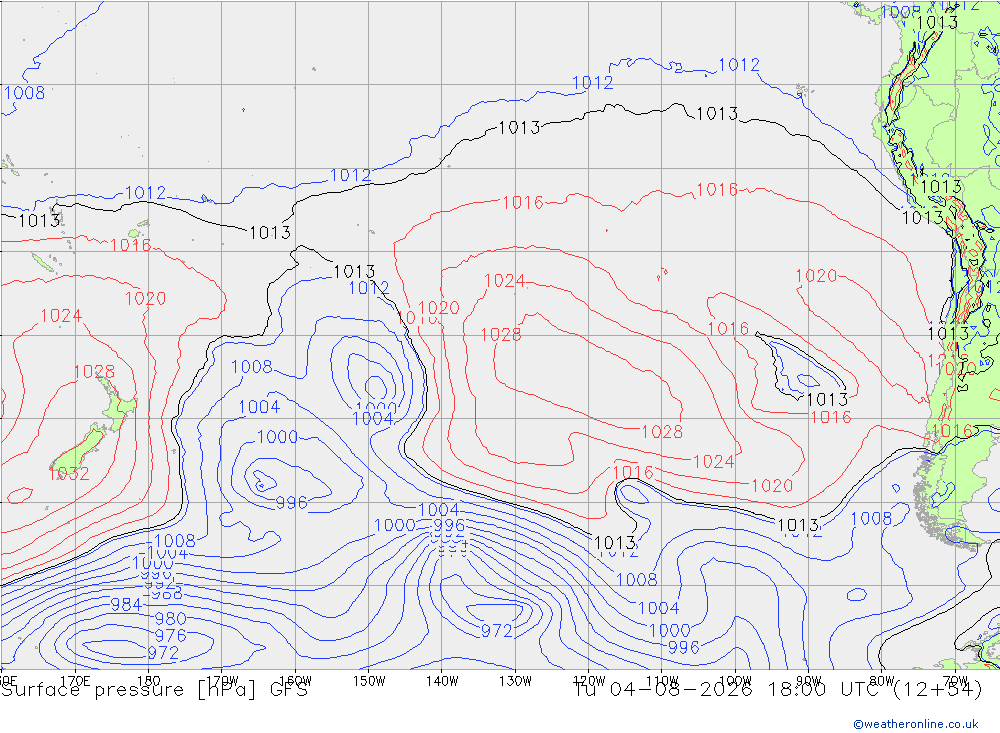Click the 80W longitude label
This screenshot has height=733, width=1000.
(882, 681)
